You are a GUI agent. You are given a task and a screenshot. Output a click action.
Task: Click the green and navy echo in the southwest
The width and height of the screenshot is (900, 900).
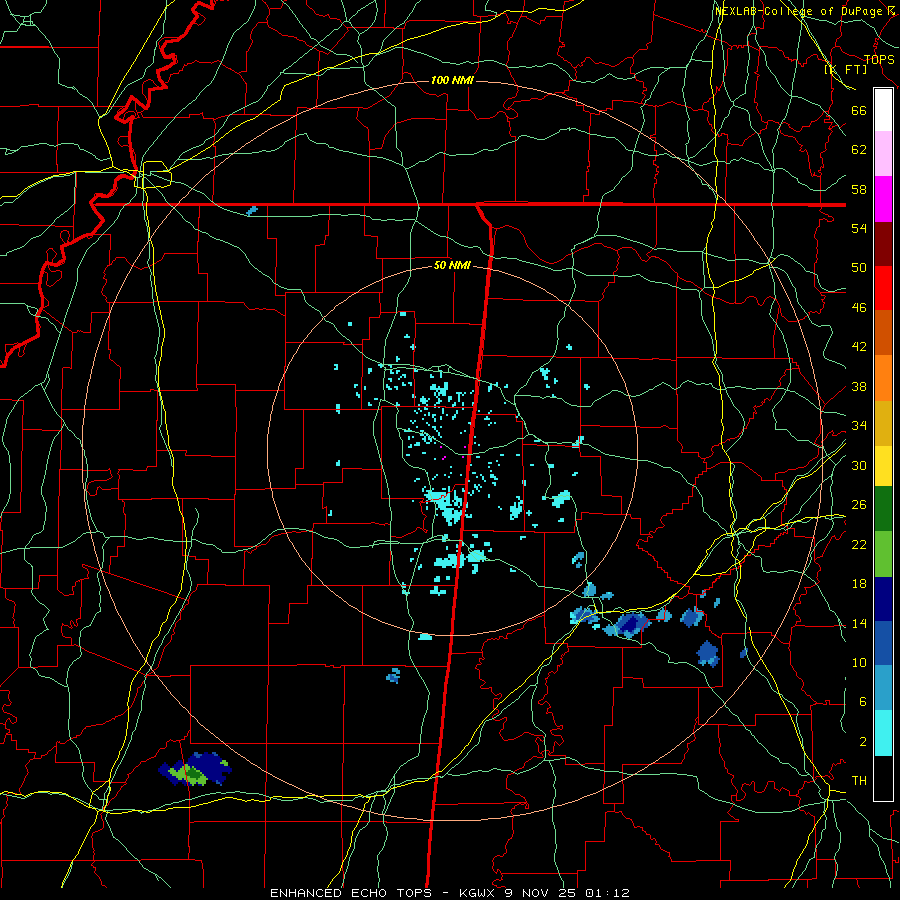click(x=195, y=769)
